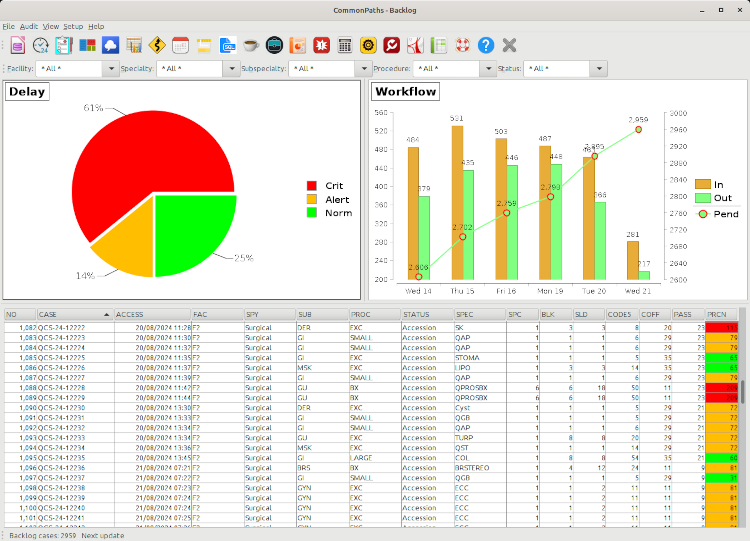Viewport: 750px width, 541px height.
Task: Click the 24-hour clock toolbar icon
Action: (40, 45)
